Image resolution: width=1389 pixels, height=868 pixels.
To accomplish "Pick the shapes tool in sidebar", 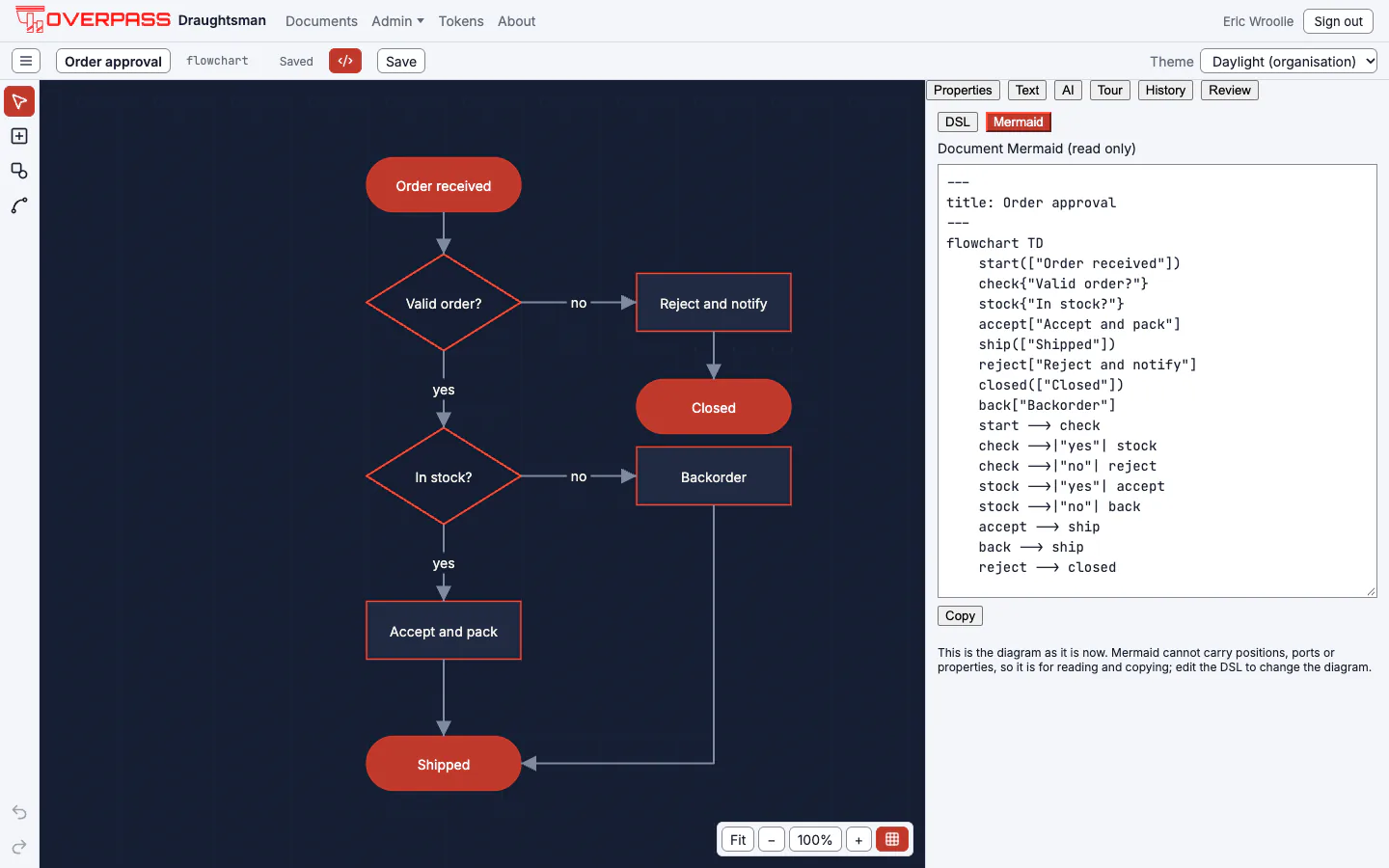I will click(x=19, y=171).
